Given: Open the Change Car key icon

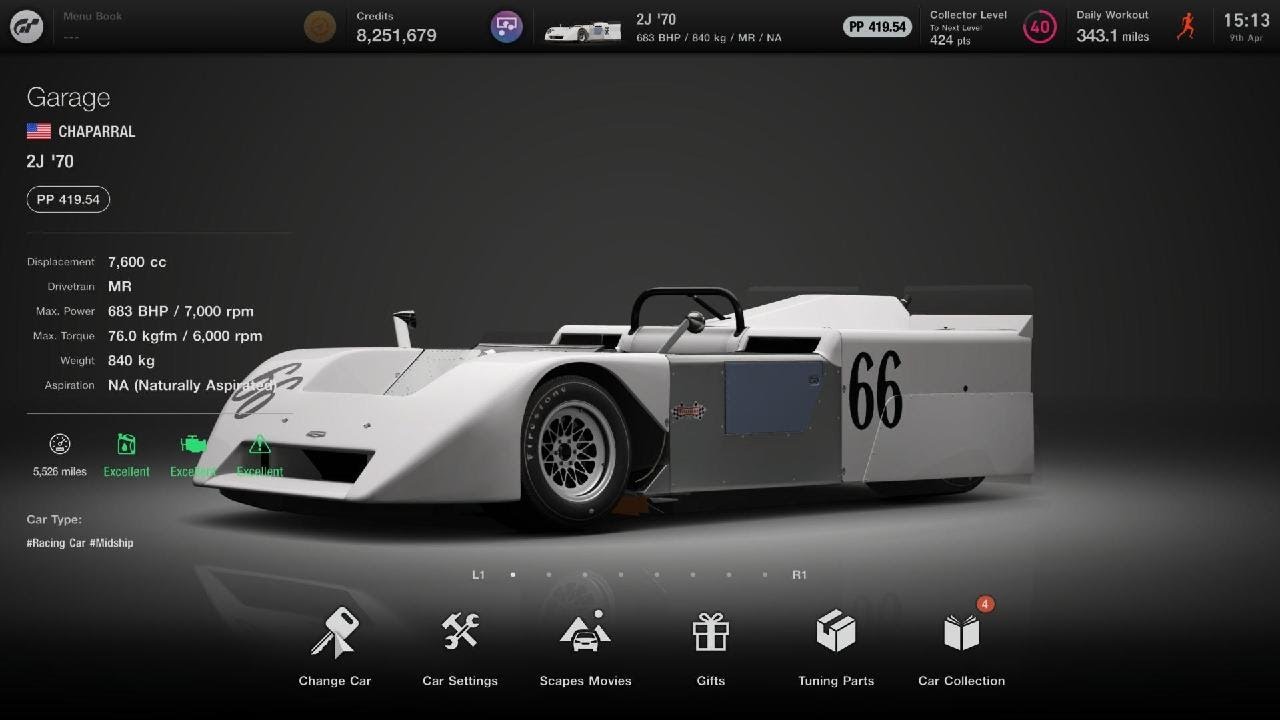Looking at the screenshot, I should [x=334, y=632].
